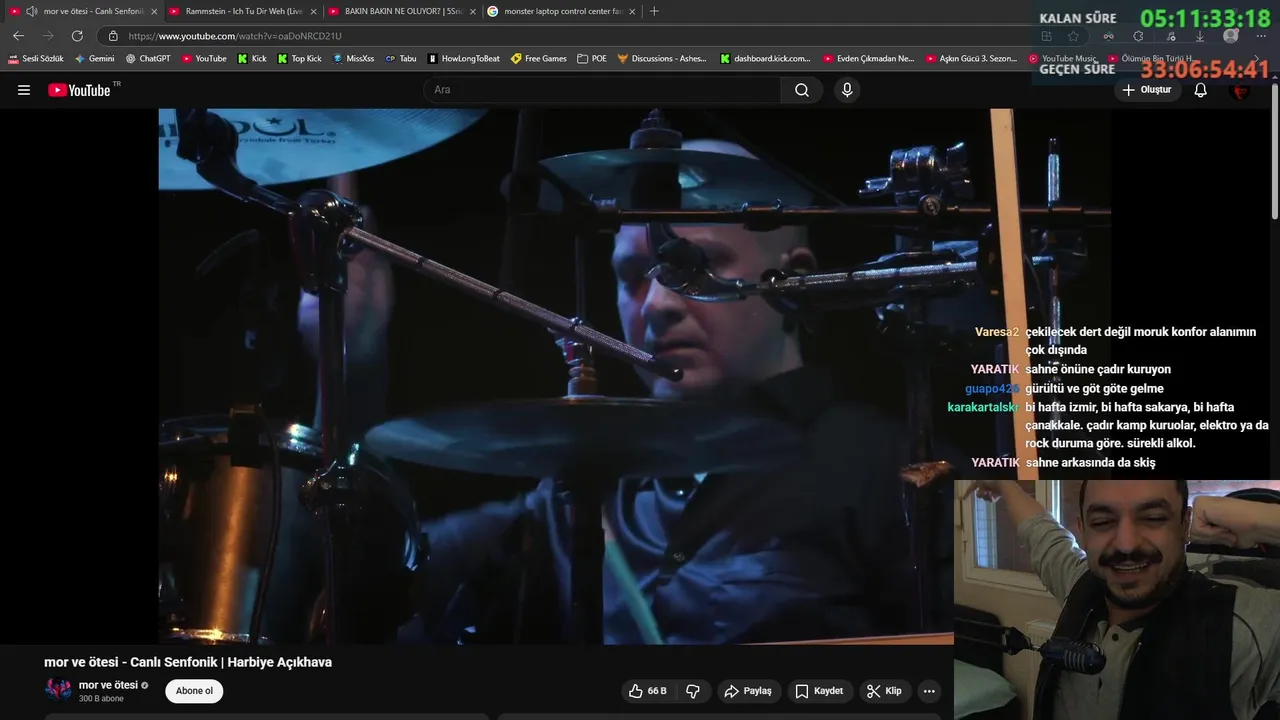Mute the tab via speaker icon on first tab
The image size is (1280, 720).
[31, 11]
